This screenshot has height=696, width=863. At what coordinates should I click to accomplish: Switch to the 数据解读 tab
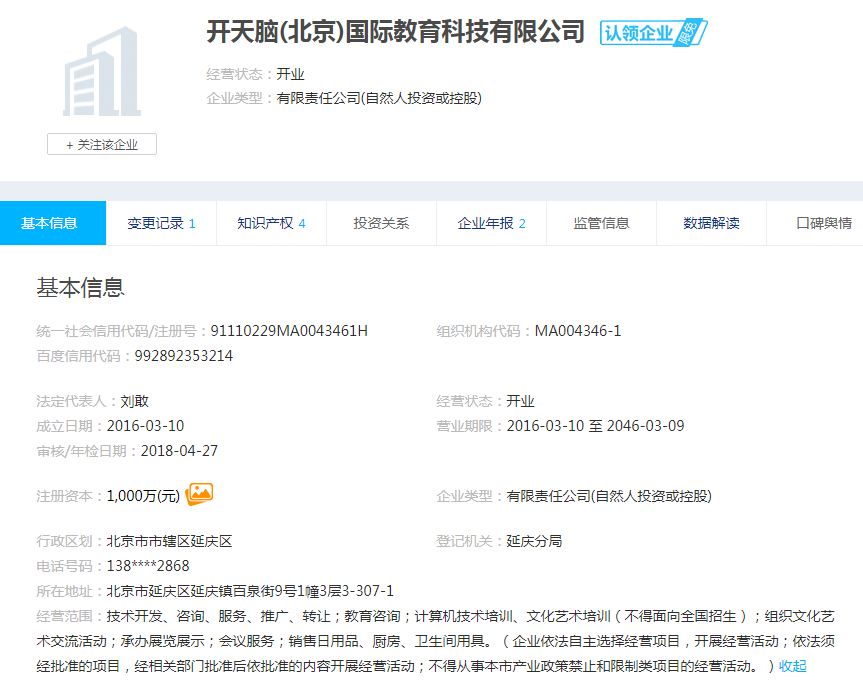[x=711, y=223]
